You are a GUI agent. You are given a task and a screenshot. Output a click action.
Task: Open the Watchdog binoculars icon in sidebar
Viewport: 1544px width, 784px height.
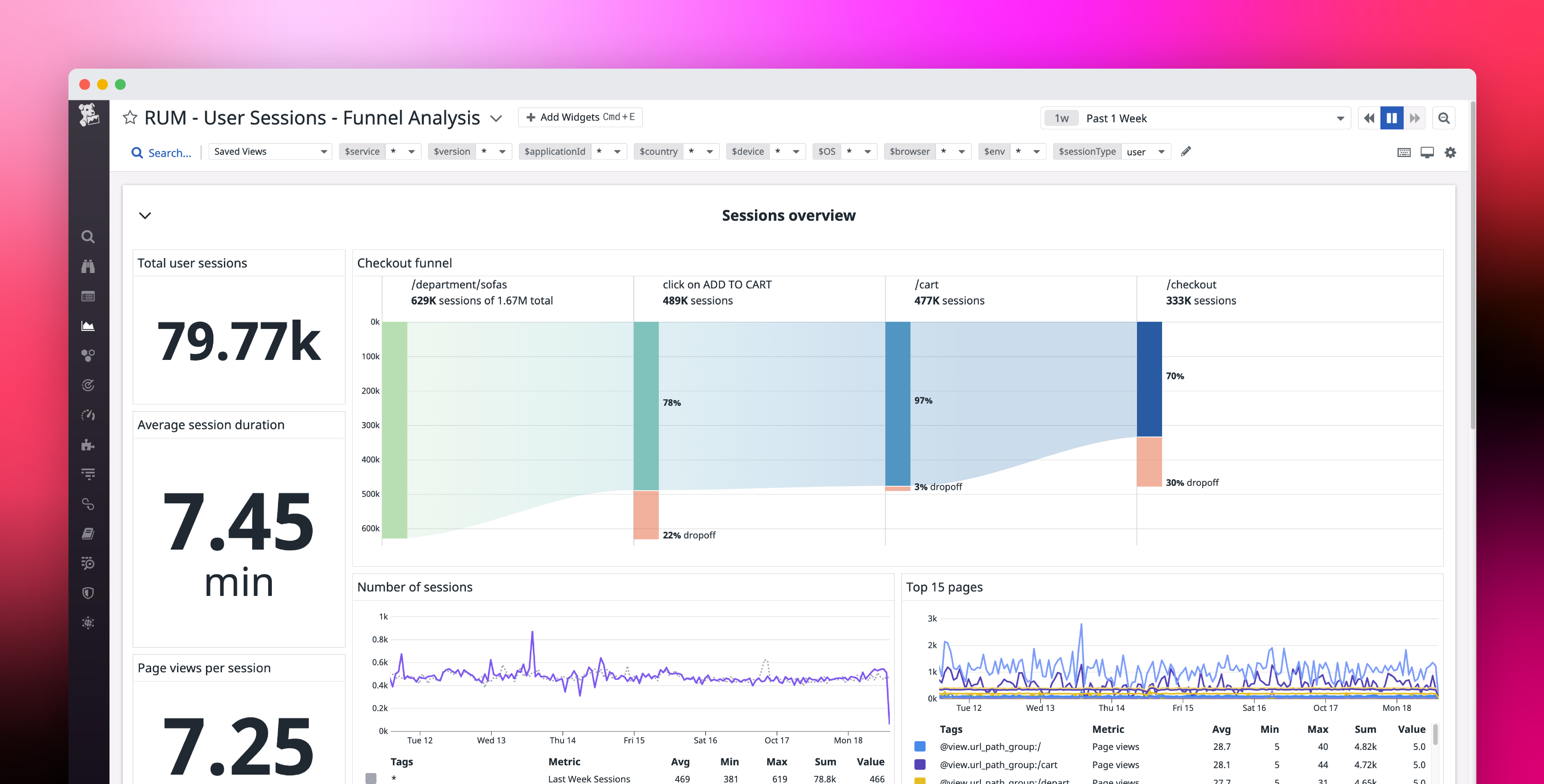(88, 266)
